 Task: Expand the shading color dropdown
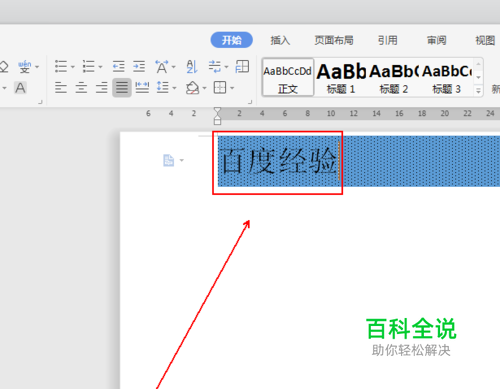[204, 88]
